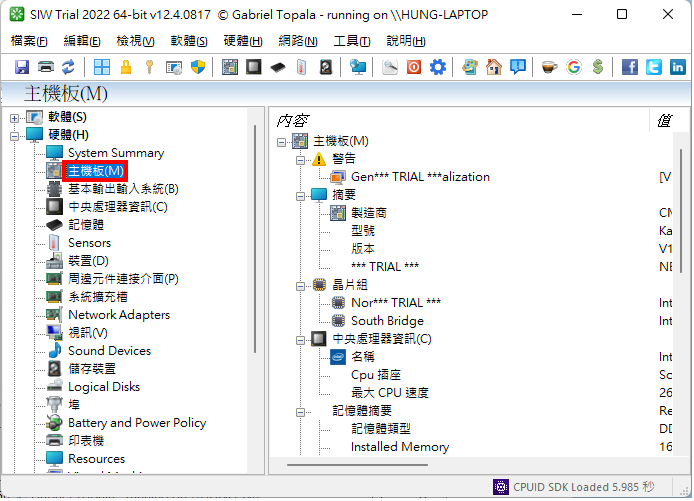Click the motherboard toolbar icon
This screenshot has height=501, width=694.
pyautogui.click(x=230, y=67)
